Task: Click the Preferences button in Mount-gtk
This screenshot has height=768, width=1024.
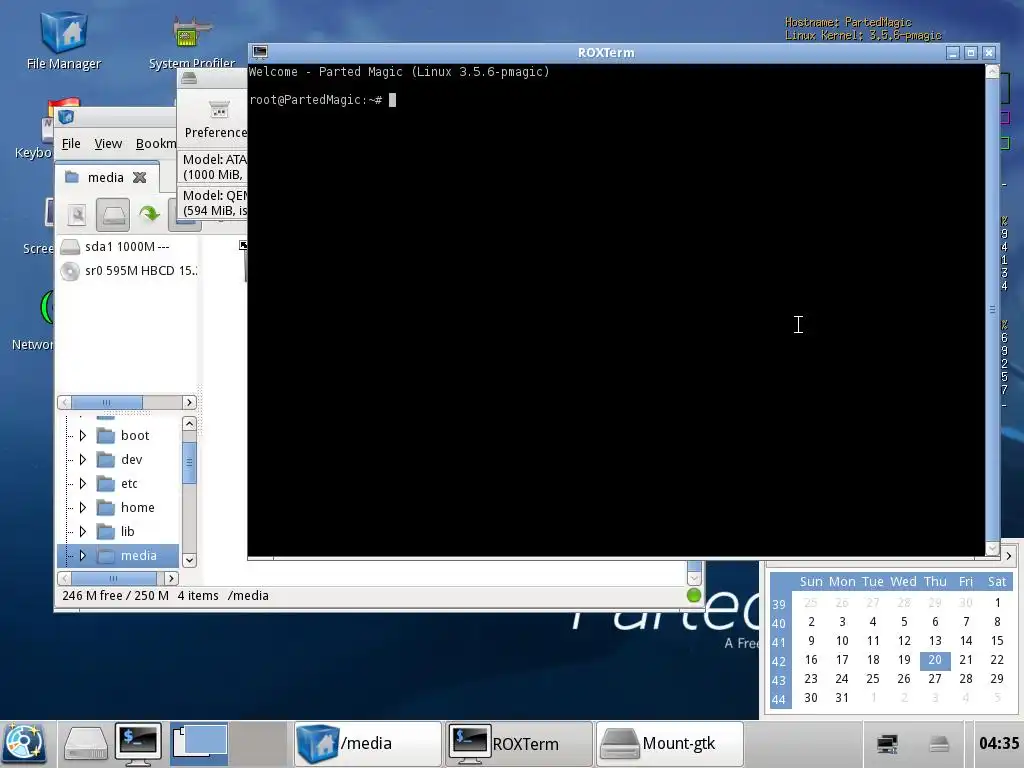Action: [215, 119]
